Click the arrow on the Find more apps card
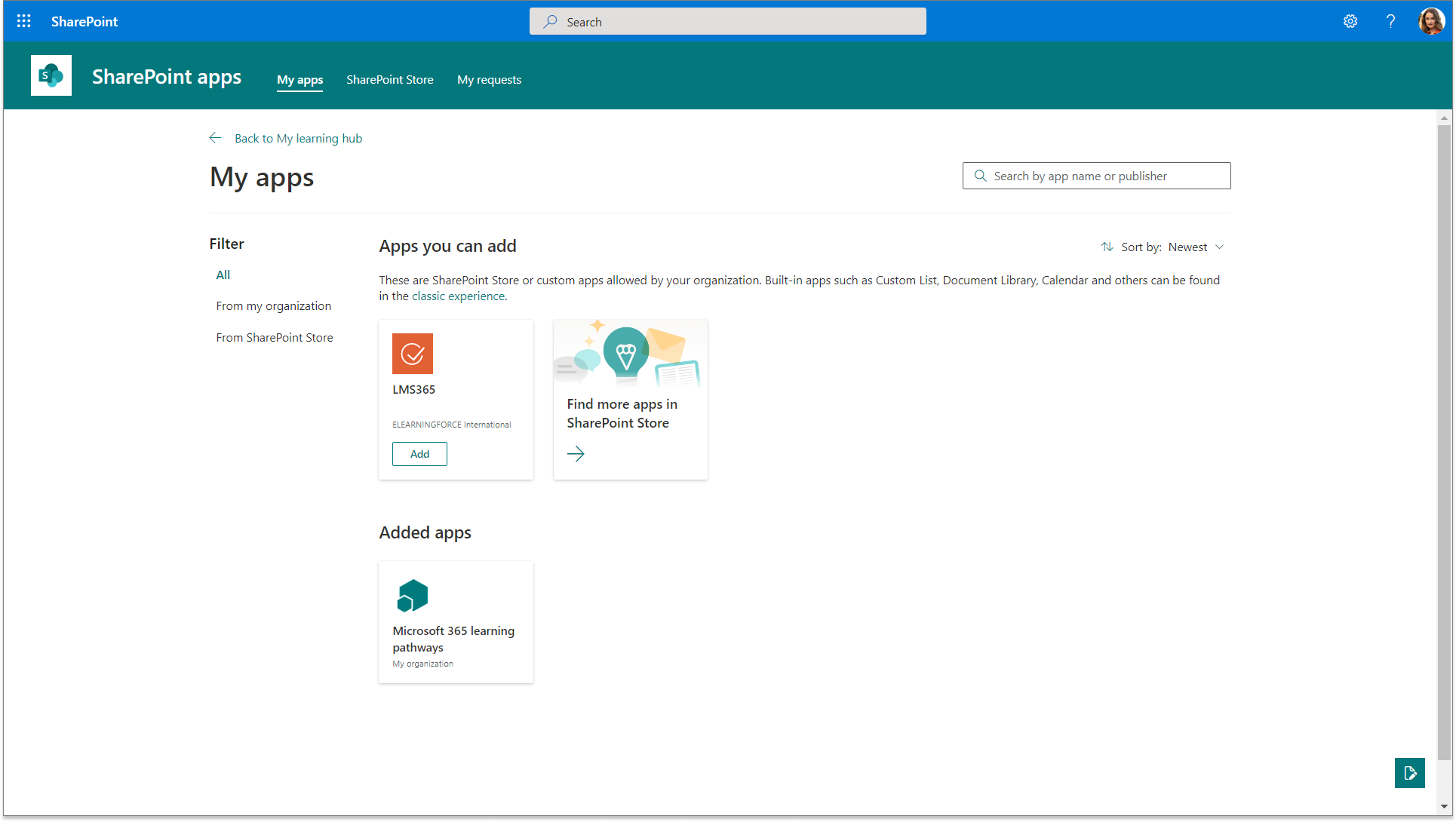1456x822 pixels. [x=576, y=453]
